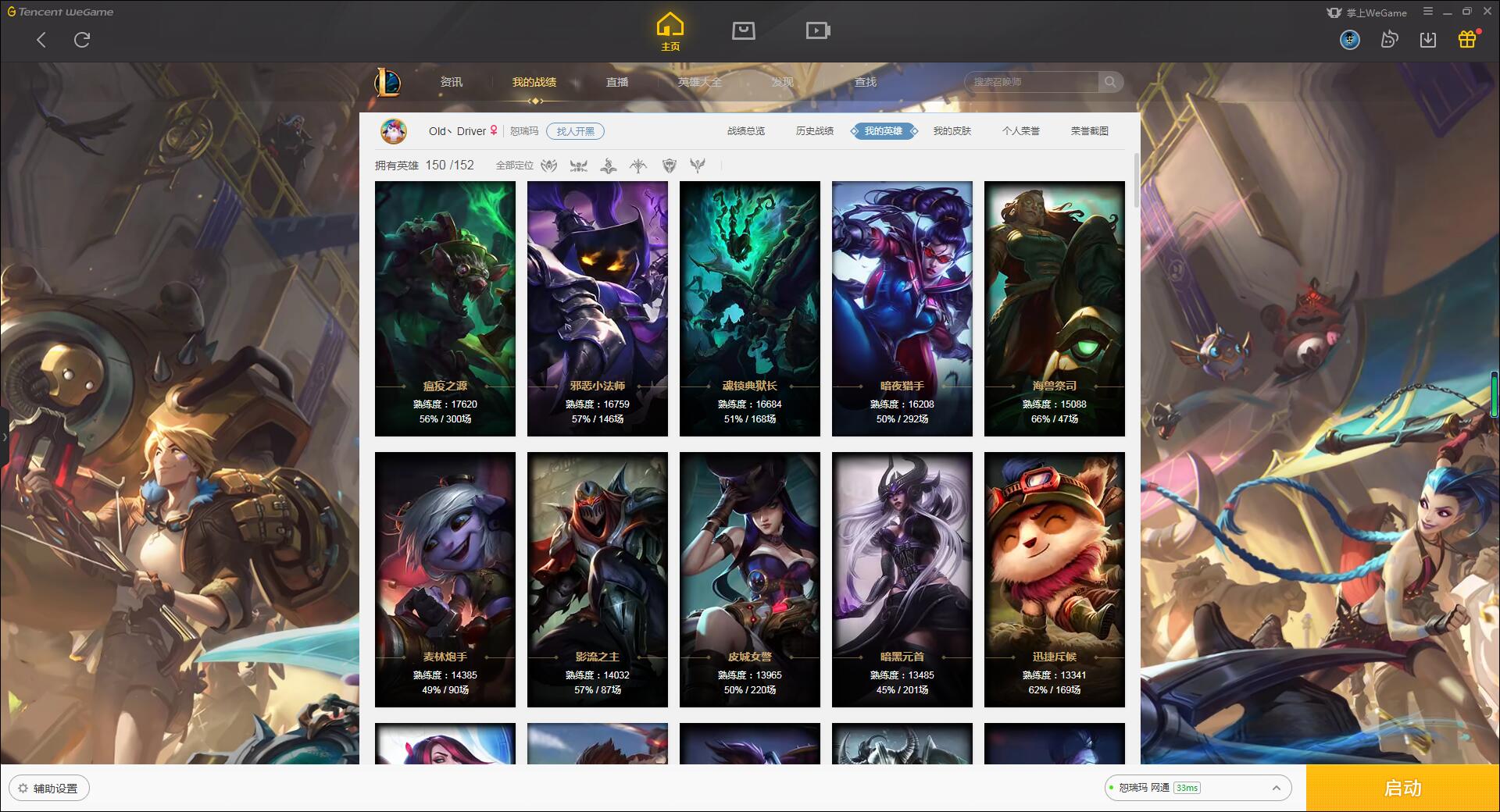
Task: Click the flame mascot icon in top bar
Action: click(x=1389, y=39)
